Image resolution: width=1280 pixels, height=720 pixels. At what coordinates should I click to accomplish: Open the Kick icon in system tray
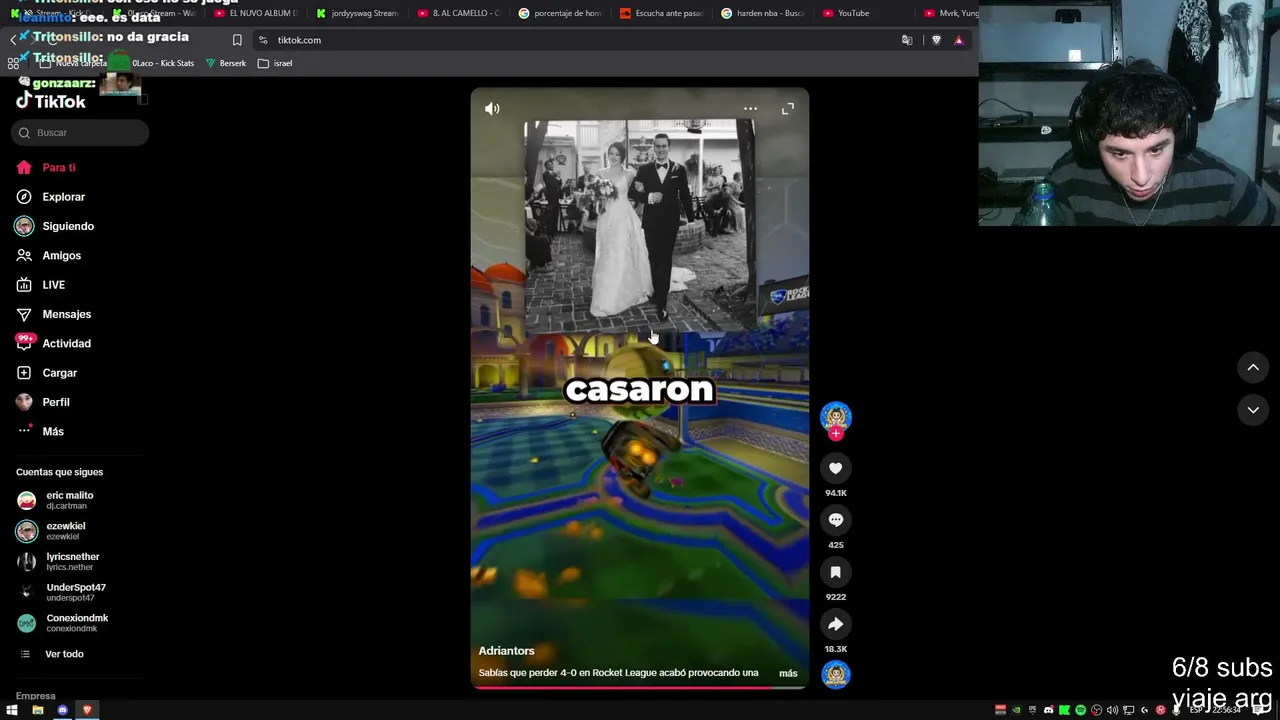tap(1064, 710)
